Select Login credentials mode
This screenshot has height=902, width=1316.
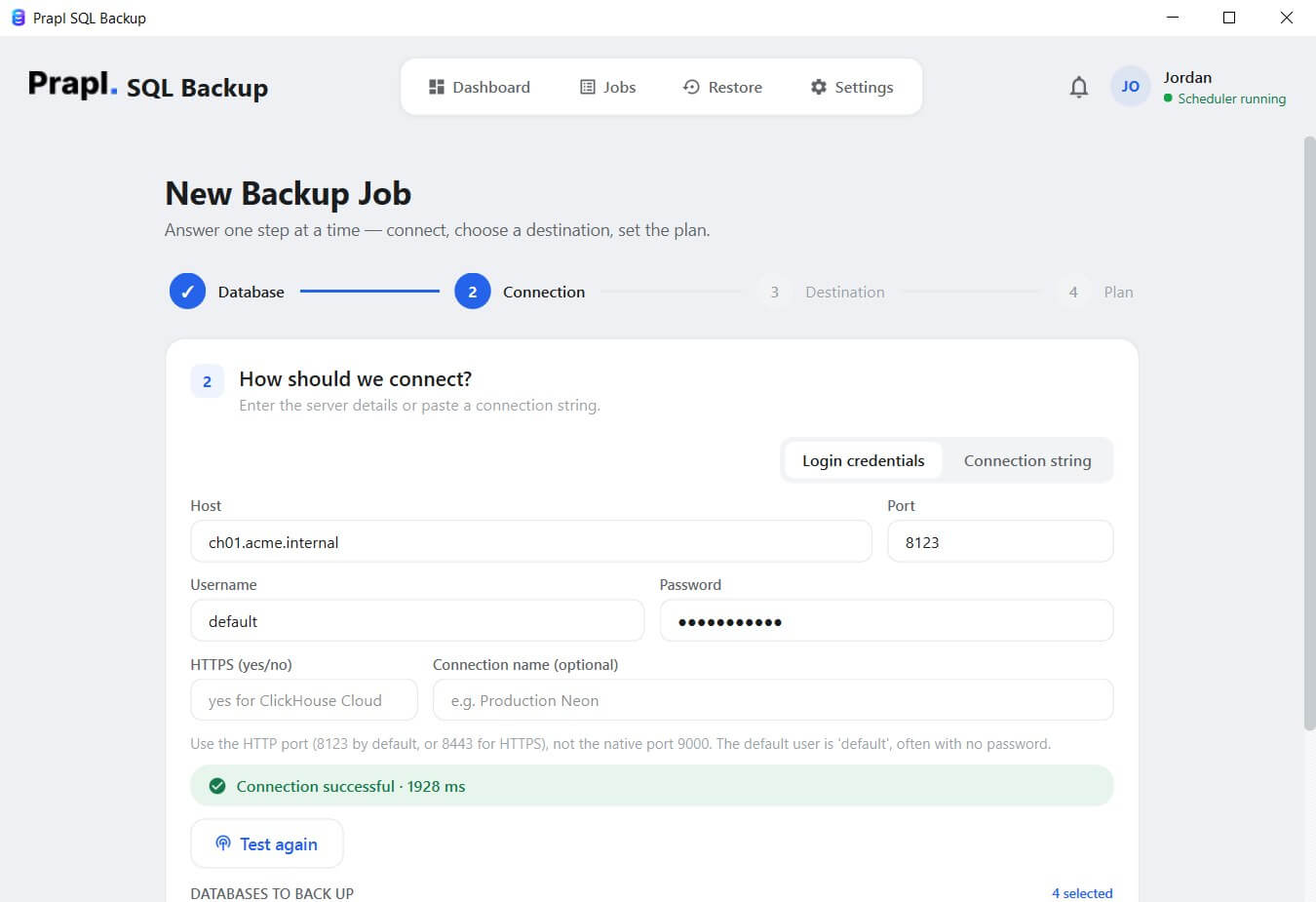pyautogui.click(x=864, y=460)
